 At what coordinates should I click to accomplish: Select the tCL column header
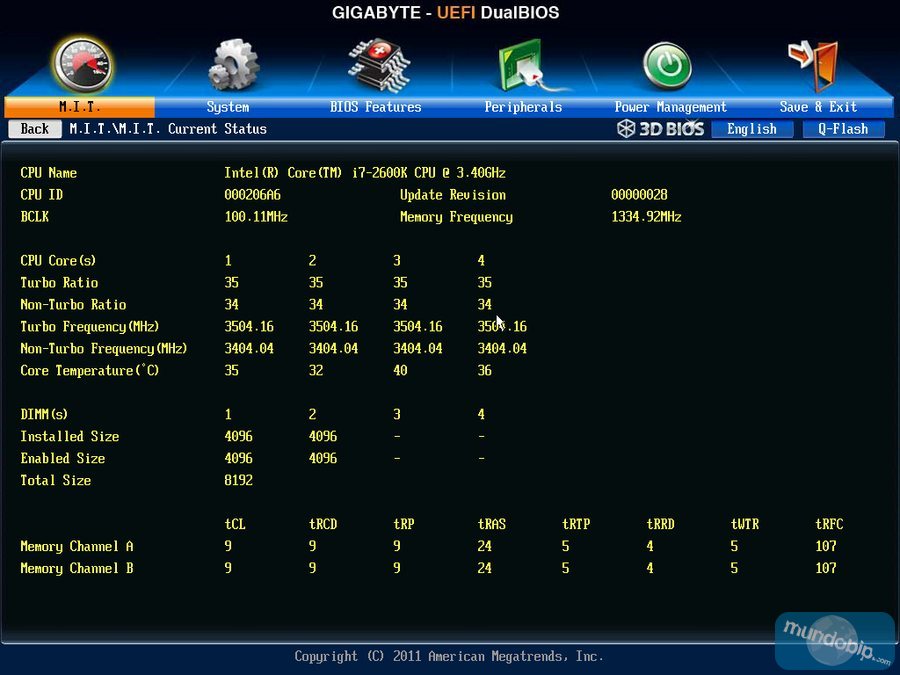(x=235, y=524)
